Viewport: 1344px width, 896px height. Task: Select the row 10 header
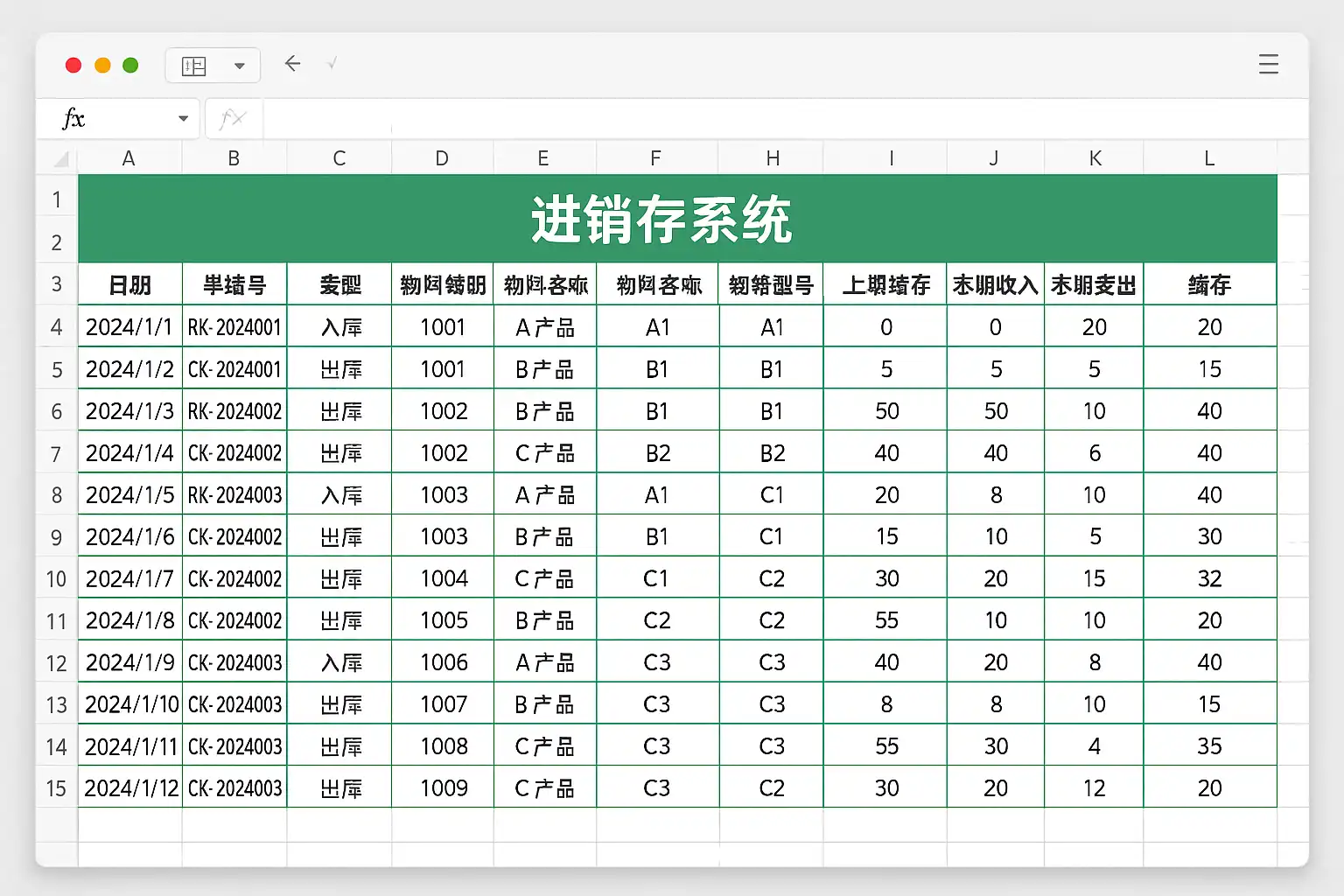coord(57,579)
